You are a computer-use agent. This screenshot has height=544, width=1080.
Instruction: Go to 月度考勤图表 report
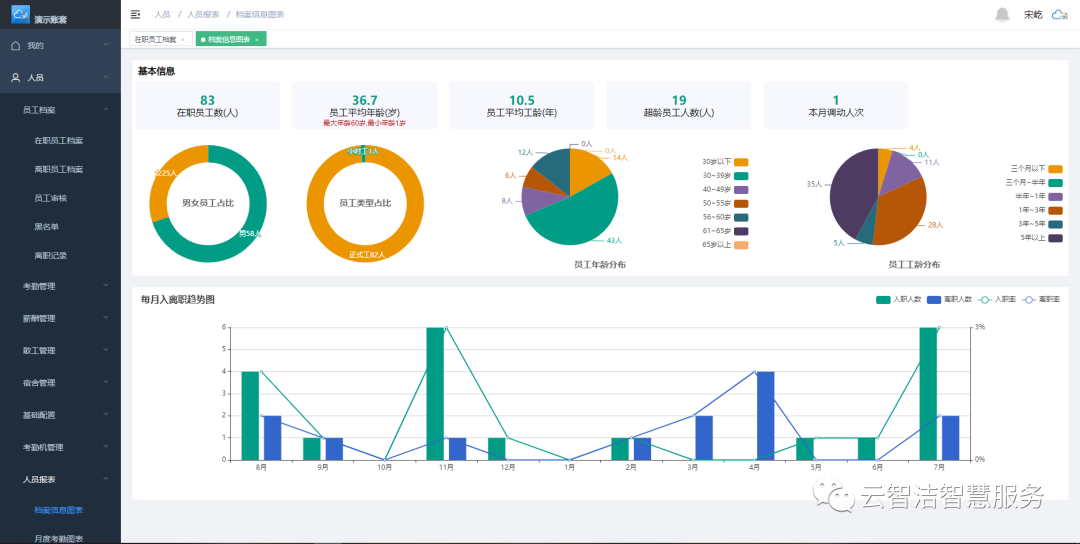[x=59, y=538]
